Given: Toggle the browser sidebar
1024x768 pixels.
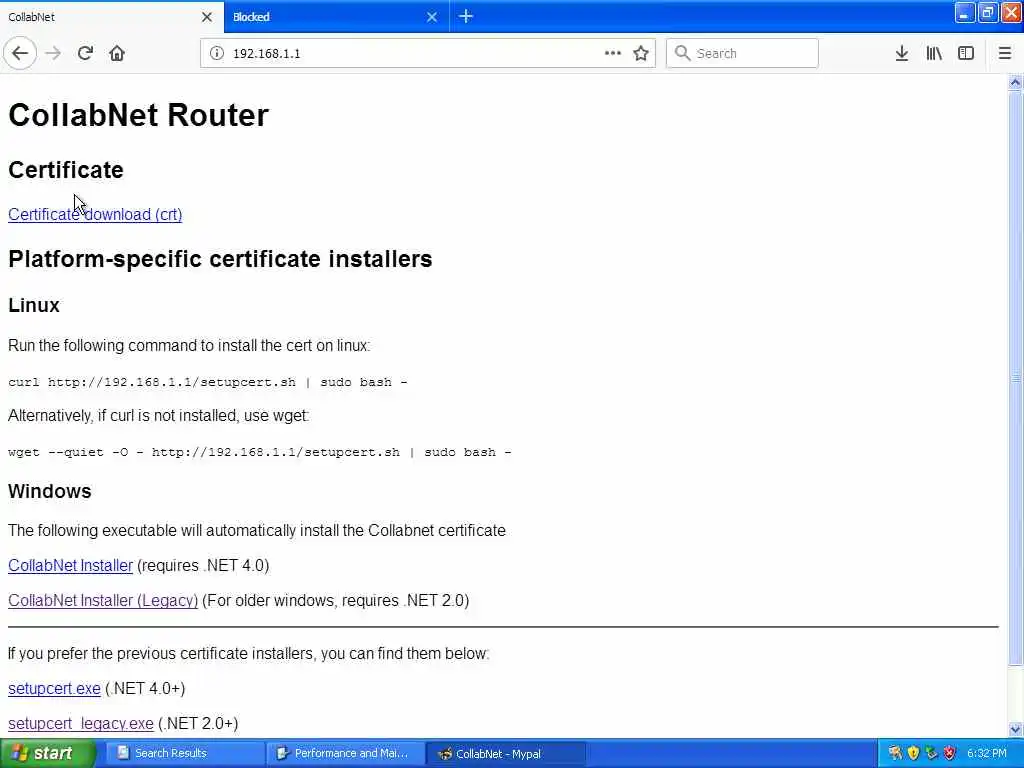Looking at the screenshot, I should click(966, 54).
